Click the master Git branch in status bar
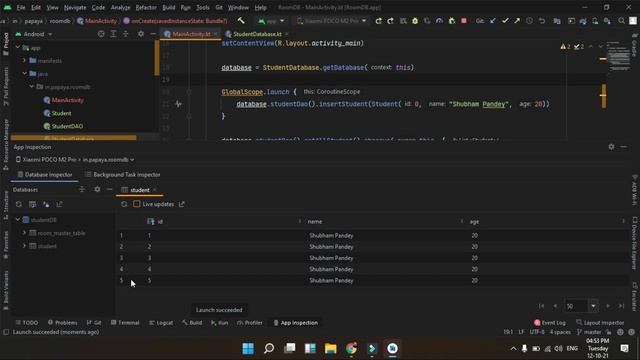 pyautogui.click(x=589, y=332)
